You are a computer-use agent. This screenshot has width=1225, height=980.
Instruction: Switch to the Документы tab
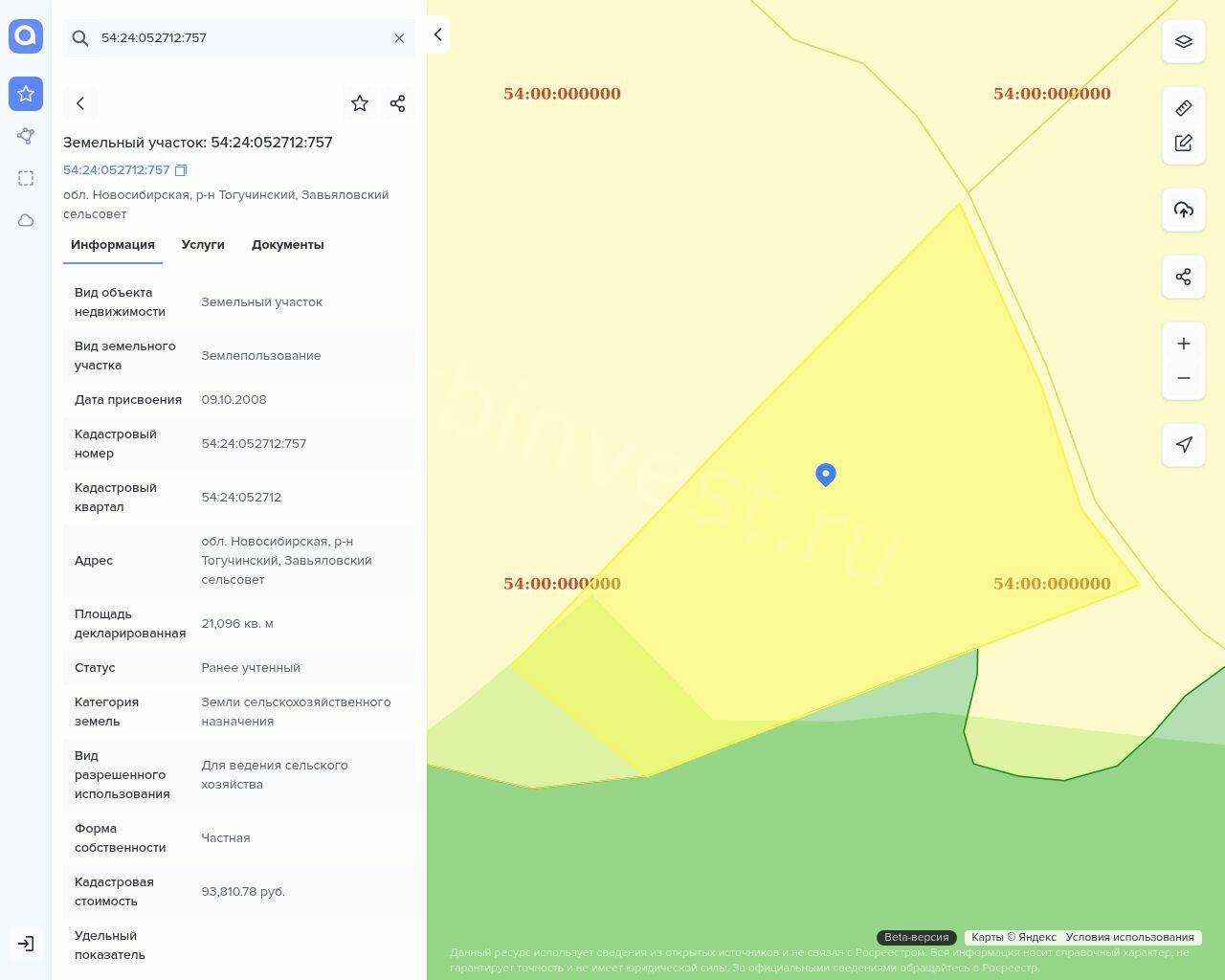pos(287,245)
